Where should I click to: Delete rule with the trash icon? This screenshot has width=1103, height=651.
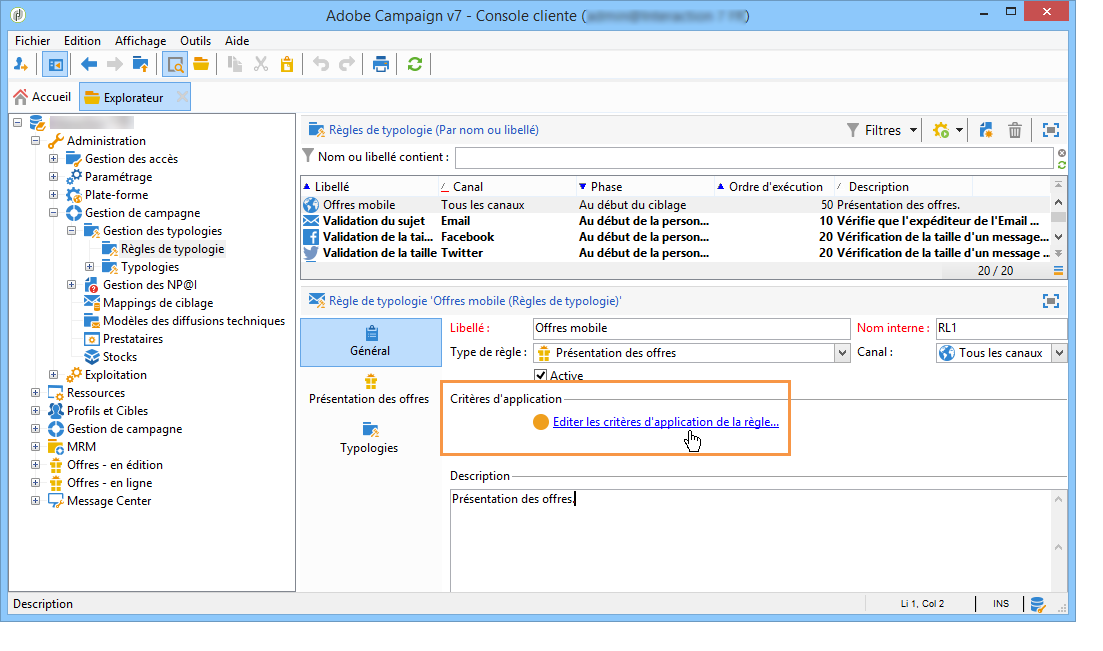tap(1014, 130)
